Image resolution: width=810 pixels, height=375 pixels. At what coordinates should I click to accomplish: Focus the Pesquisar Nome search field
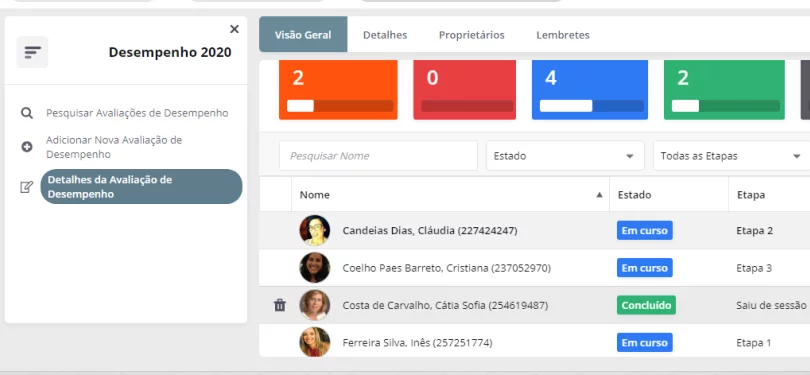pyautogui.click(x=378, y=155)
